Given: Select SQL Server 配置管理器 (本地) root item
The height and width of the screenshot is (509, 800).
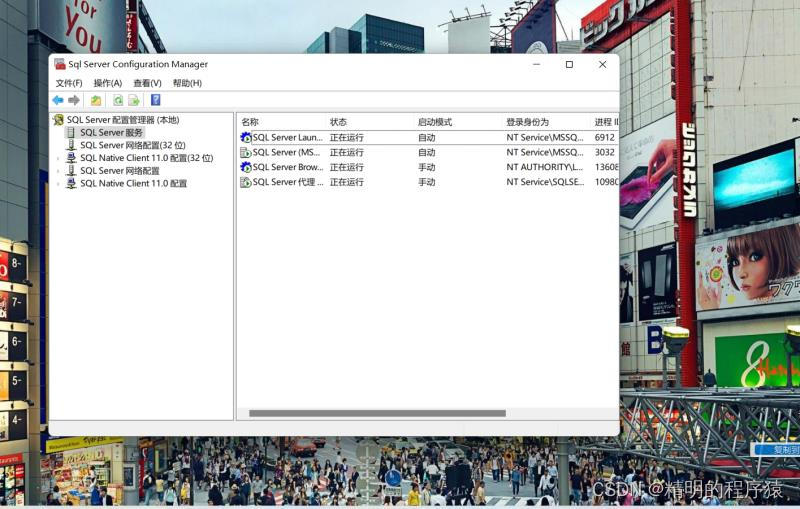Looking at the screenshot, I should coord(123,120).
